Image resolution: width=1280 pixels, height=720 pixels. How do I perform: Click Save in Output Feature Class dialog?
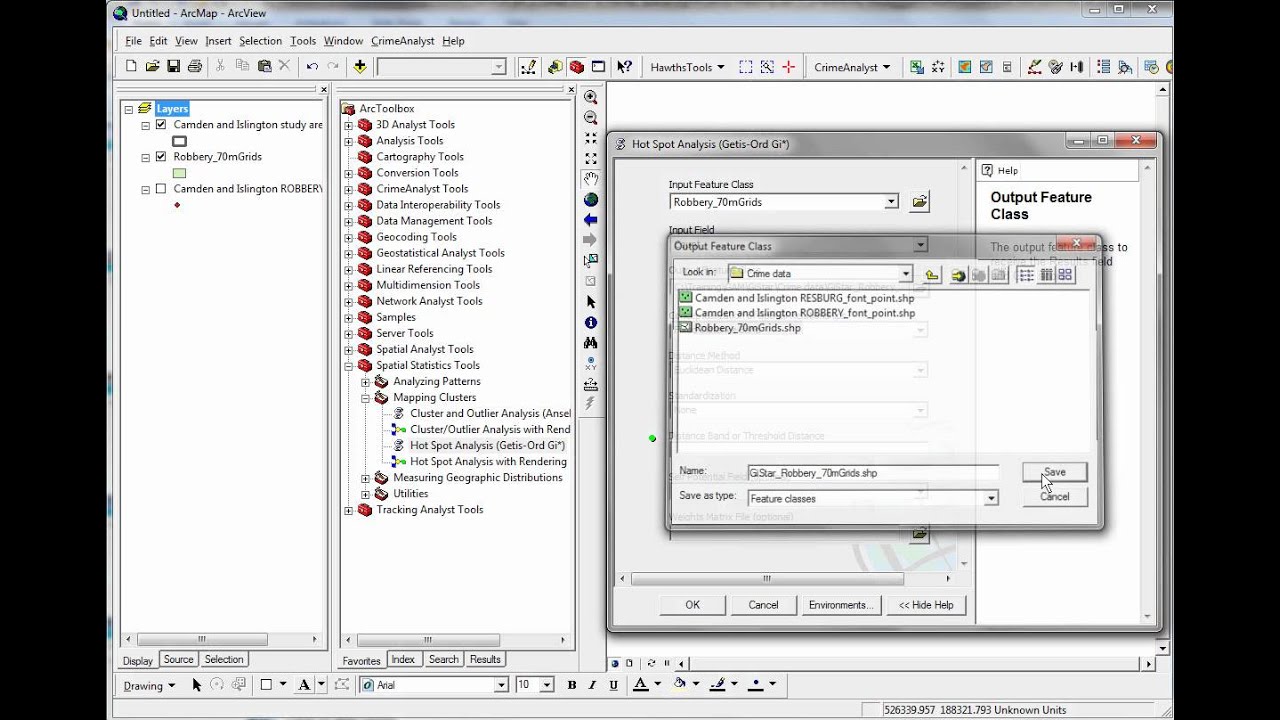(x=1055, y=472)
